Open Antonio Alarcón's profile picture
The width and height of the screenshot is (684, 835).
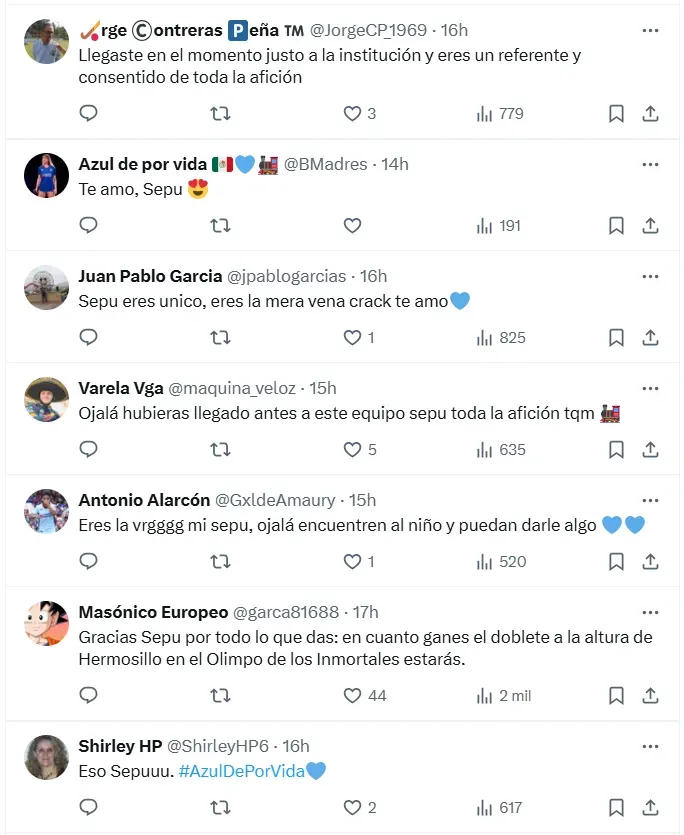pyautogui.click(x=46, y=511)
